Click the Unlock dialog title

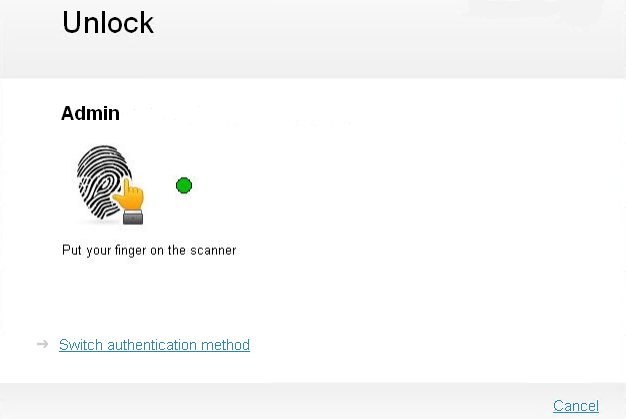click(108, 22)
